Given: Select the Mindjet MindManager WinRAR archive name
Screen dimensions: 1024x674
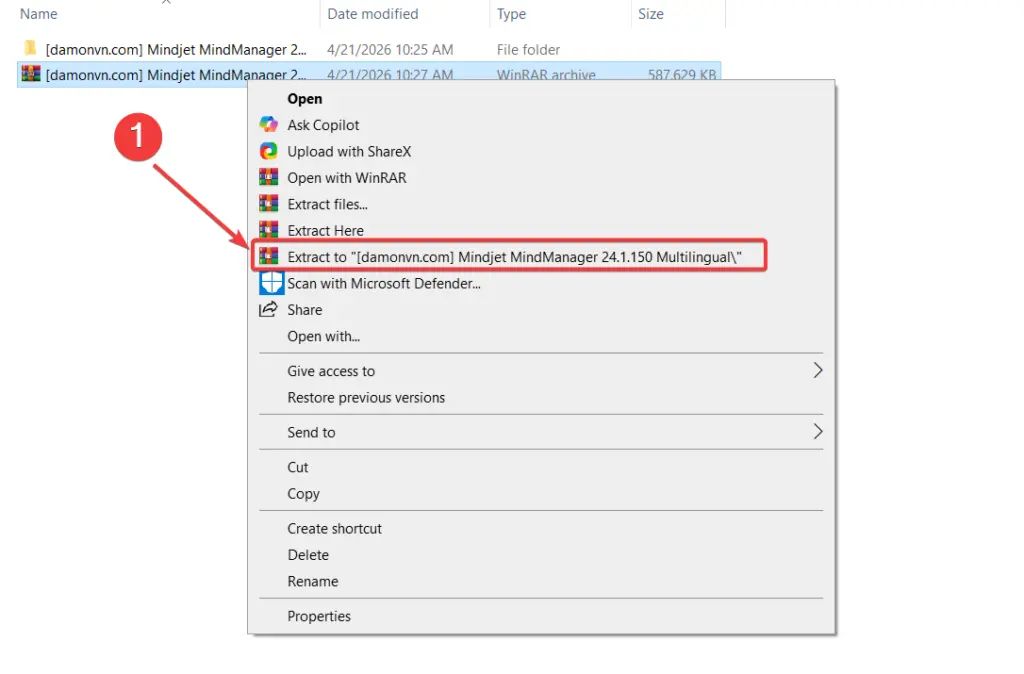Looking at the screenshot, I should coord(176,75).
